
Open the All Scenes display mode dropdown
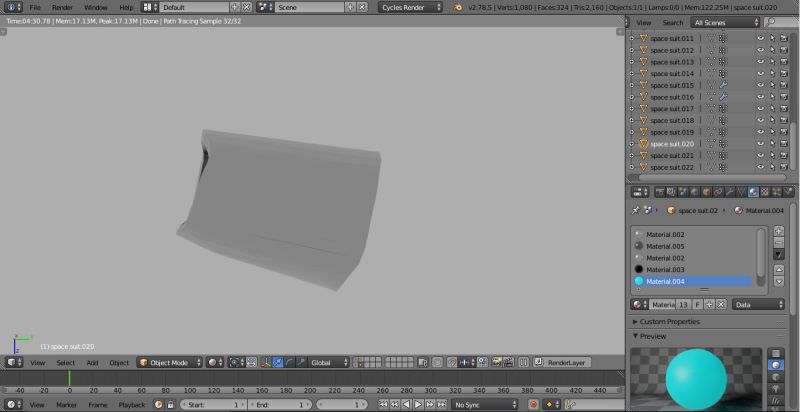[725, 22]
